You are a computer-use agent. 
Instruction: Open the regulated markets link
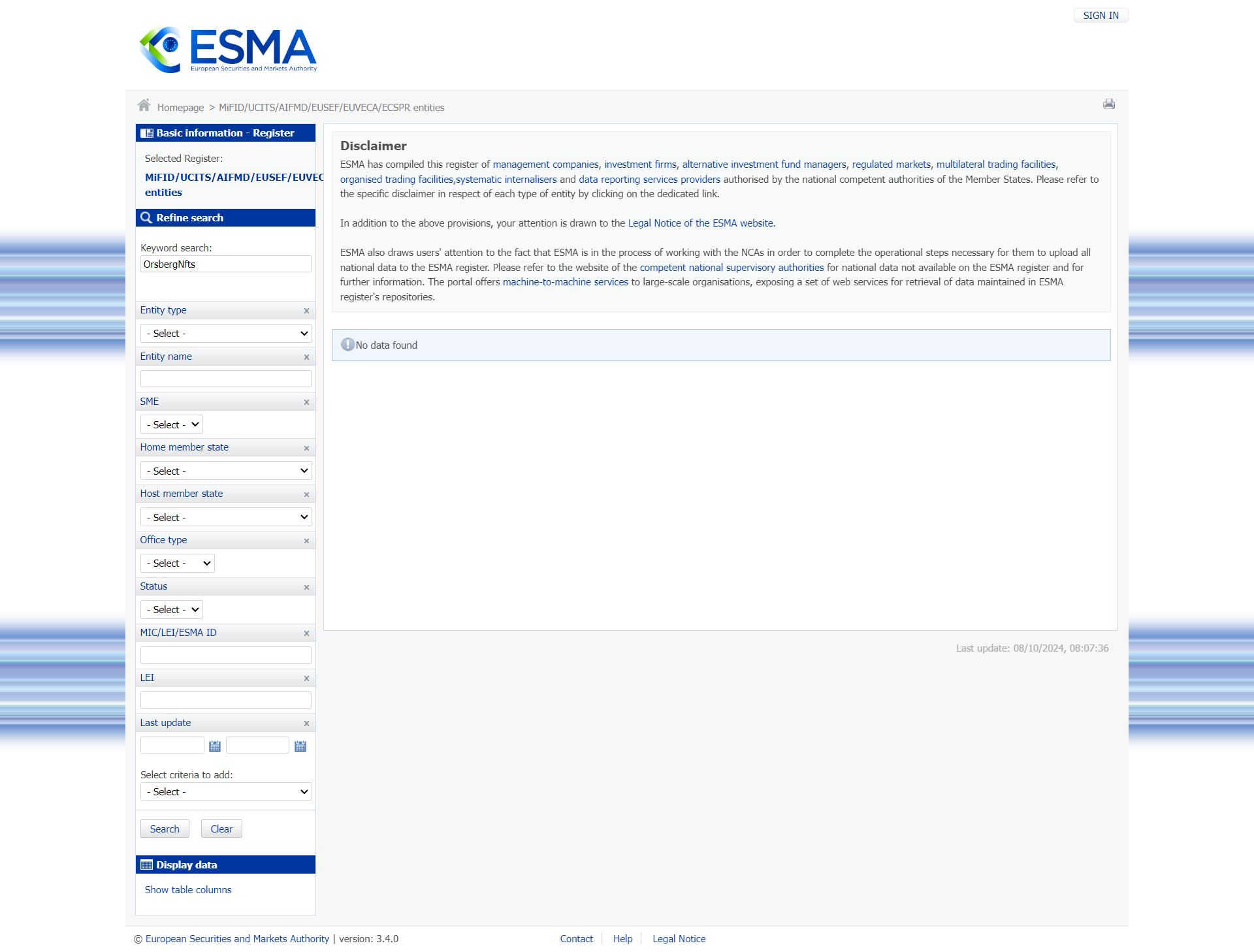(892, 165)
